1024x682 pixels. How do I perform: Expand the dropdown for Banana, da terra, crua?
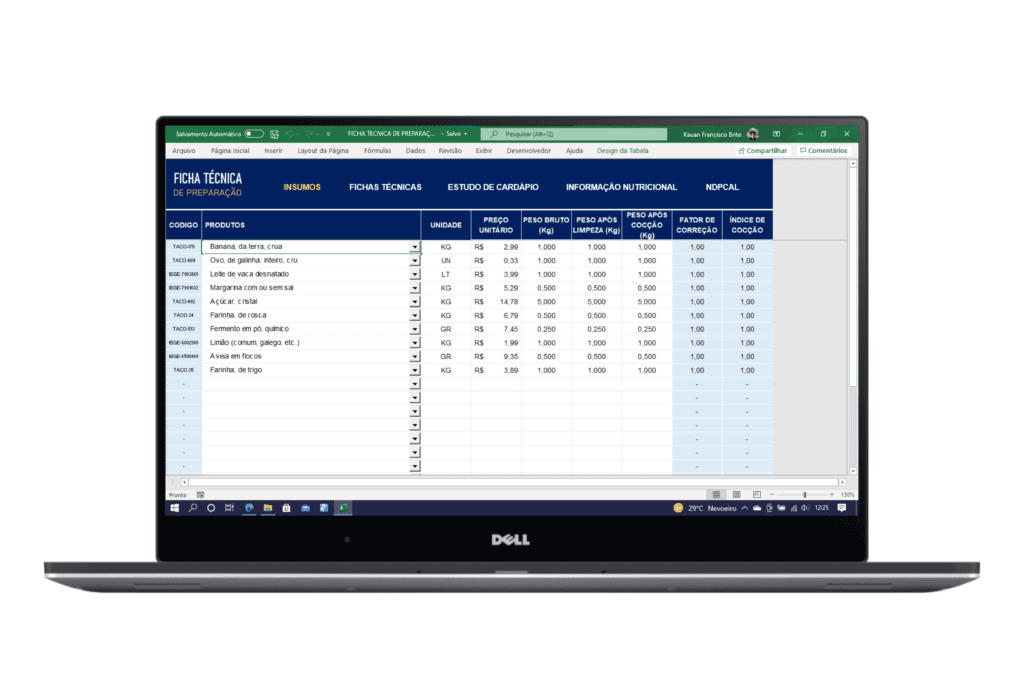click(415, 247)
